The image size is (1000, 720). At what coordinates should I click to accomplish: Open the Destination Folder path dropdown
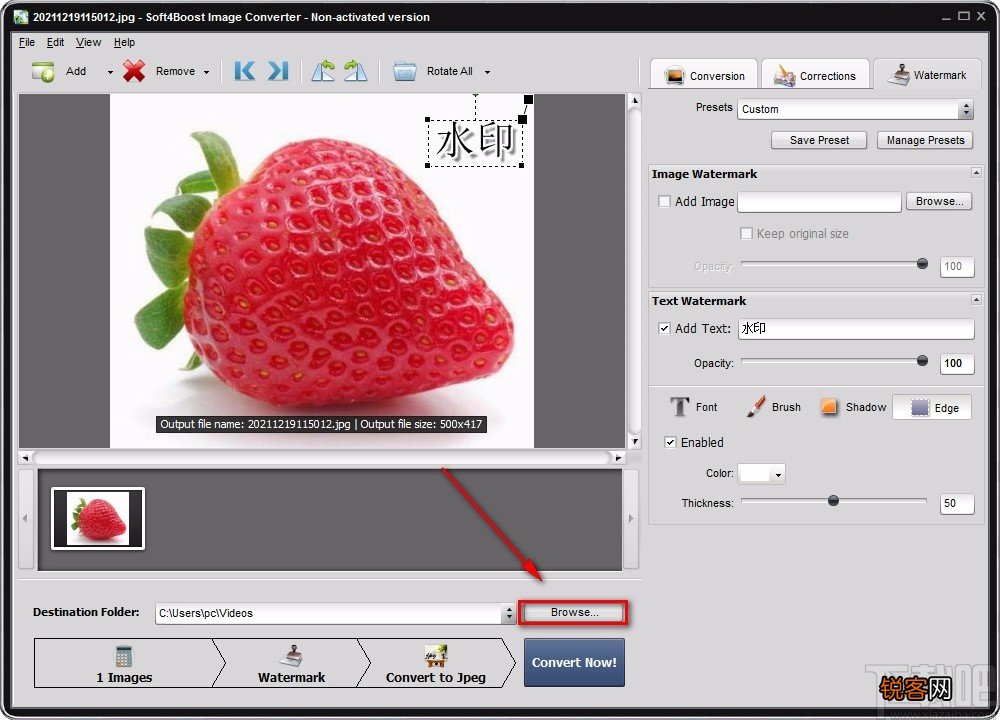pyautogui.click(x=508, y=613)
